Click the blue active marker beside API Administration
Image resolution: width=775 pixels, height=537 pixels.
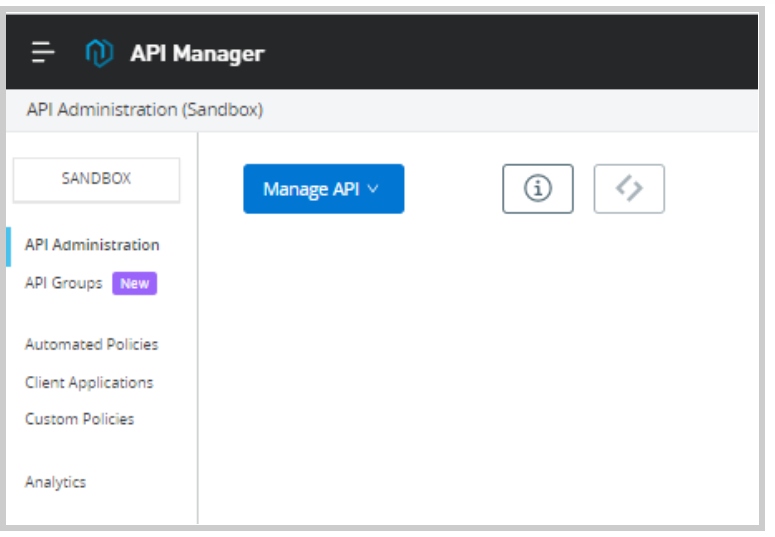pyautogui.click(x=9, y=245)
